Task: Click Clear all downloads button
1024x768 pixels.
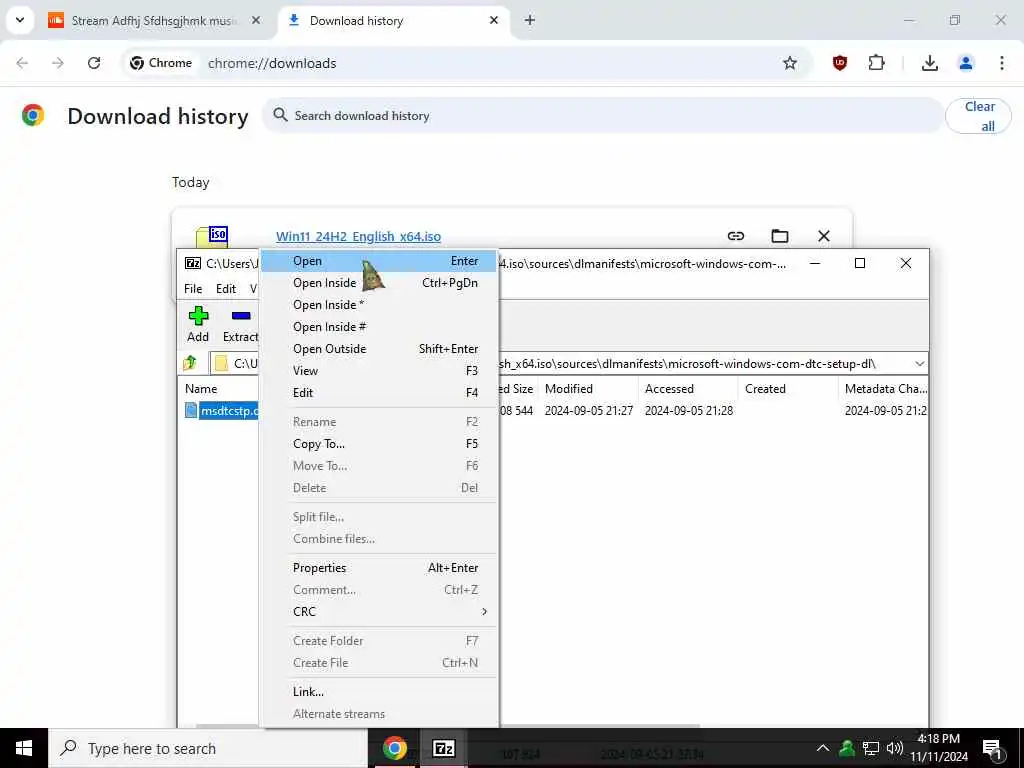Action: click(x=978, y=116)
